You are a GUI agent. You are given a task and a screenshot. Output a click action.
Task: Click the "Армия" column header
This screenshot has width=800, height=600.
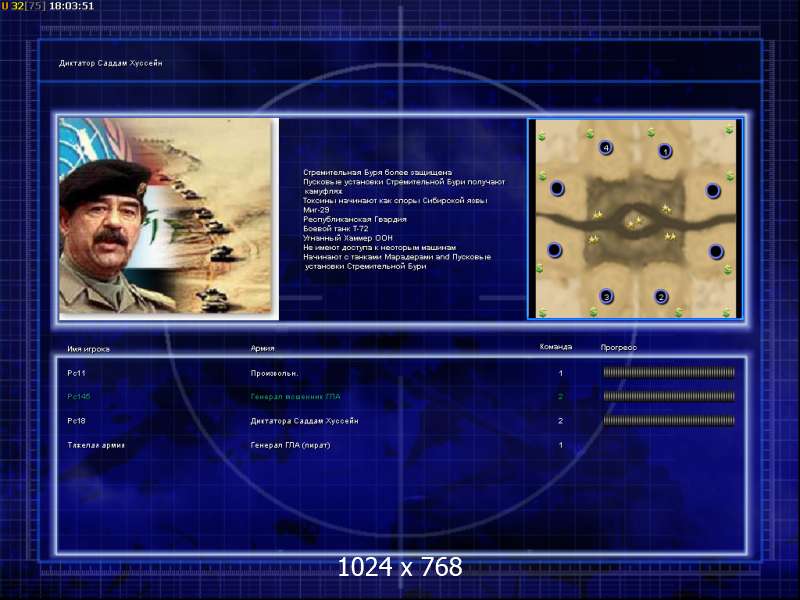(263, 348)
